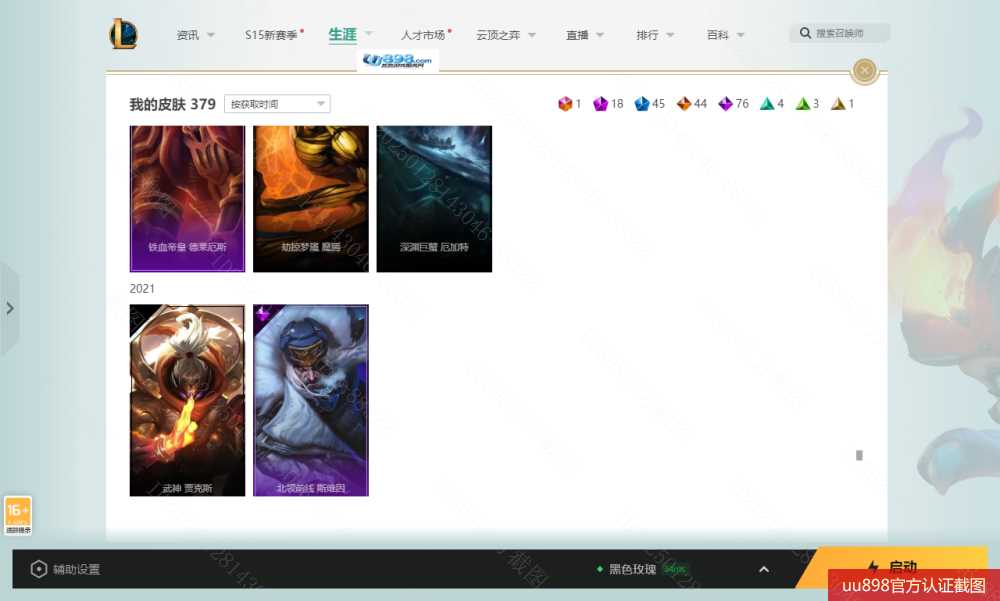
Task: Click the 16+ age rating badge
Action: click(x=18, y=515)
